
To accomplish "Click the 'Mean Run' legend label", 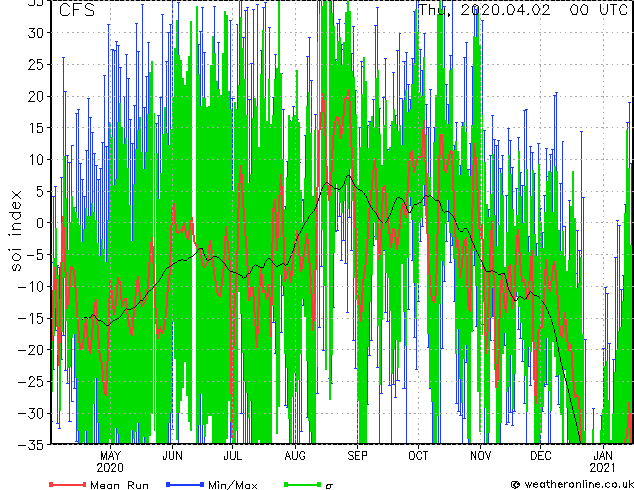I will 120,485.
